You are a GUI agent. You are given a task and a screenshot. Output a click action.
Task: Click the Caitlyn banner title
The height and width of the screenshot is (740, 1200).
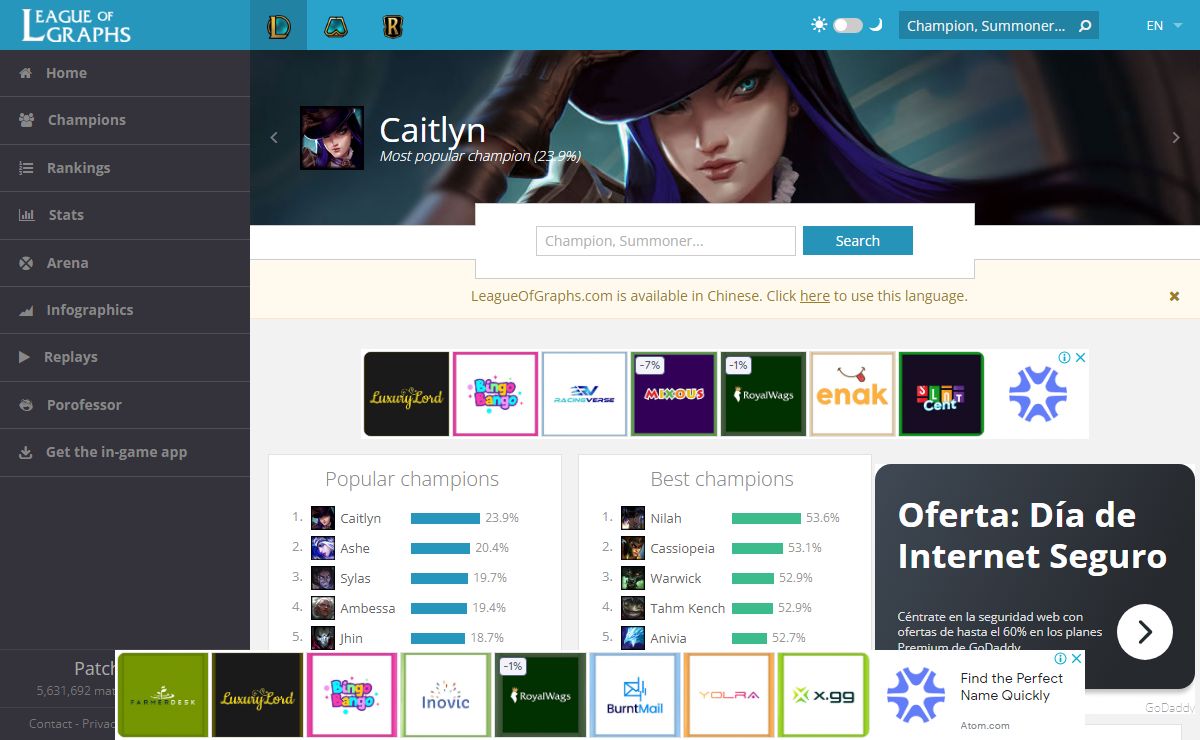[433, 130]
